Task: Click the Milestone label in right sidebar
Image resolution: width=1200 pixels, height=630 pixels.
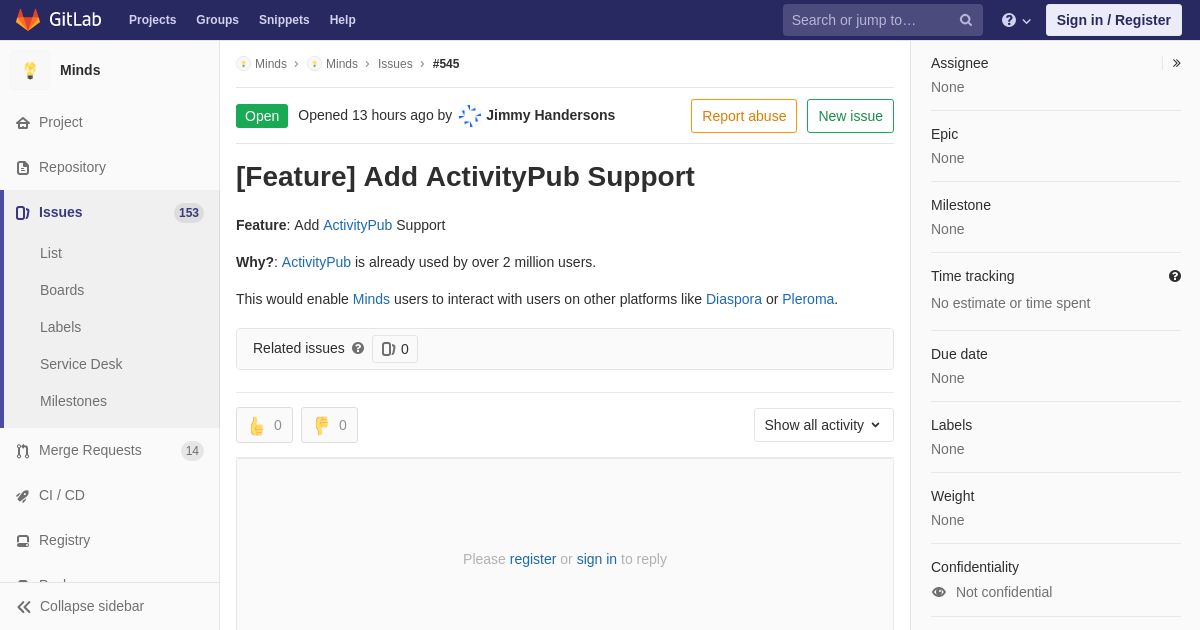Action: coord(961,205)
